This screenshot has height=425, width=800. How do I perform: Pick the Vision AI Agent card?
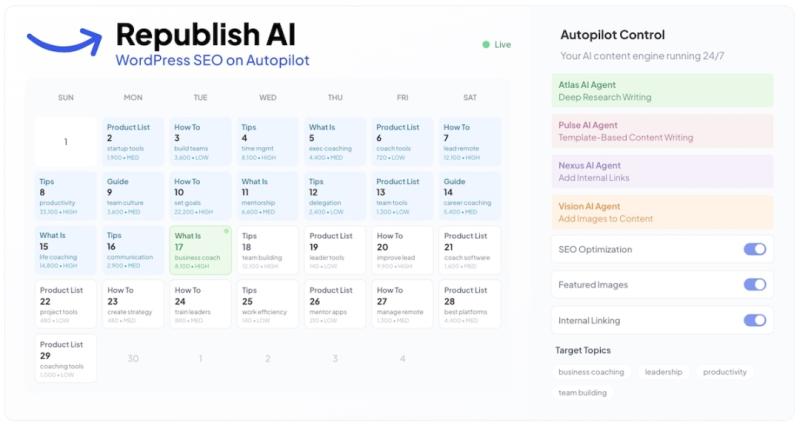(x=661, y=211)
